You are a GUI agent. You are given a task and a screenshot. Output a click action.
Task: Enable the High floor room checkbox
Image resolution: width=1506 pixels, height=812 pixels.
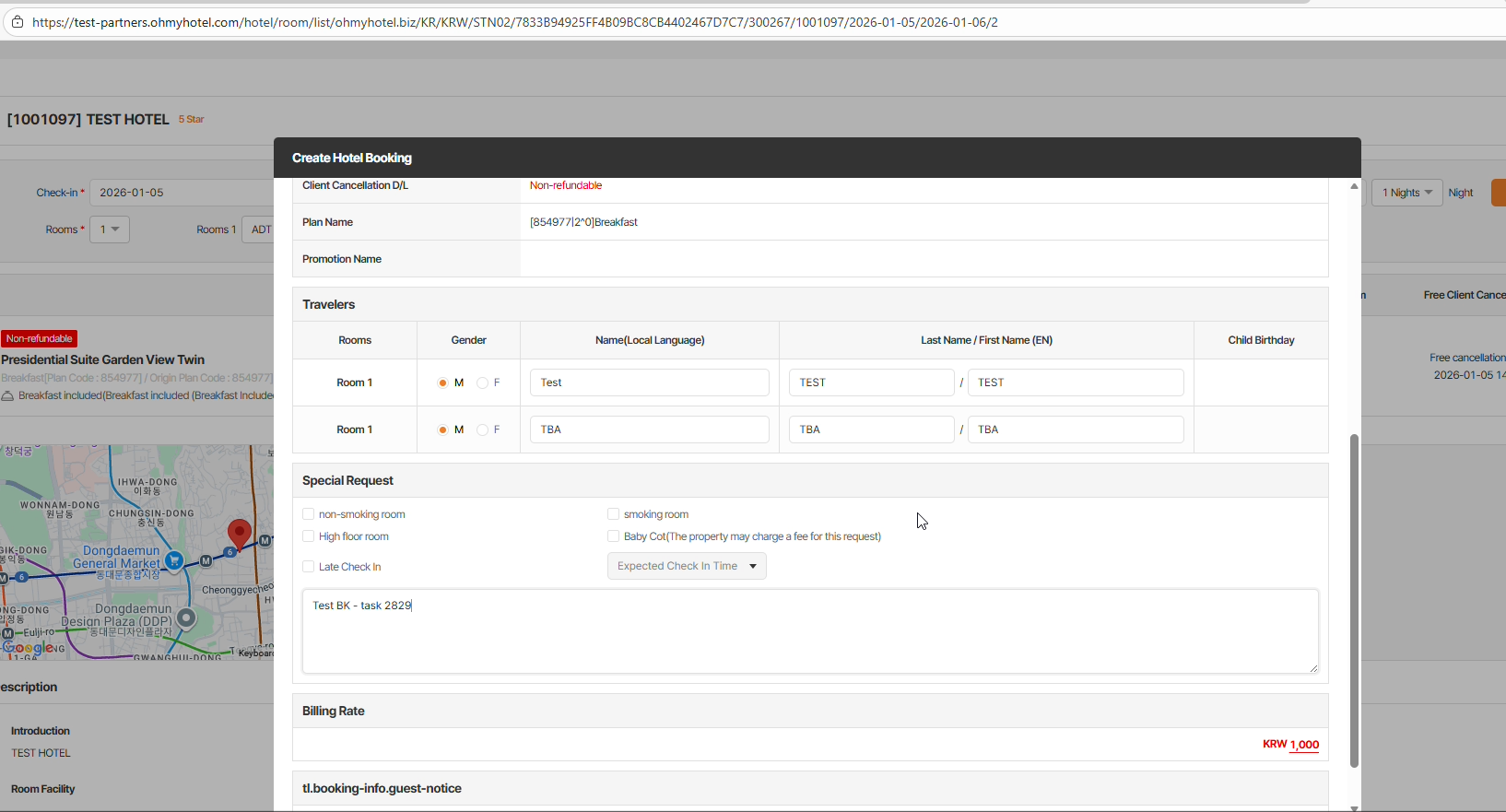click(x=309, y=536)
